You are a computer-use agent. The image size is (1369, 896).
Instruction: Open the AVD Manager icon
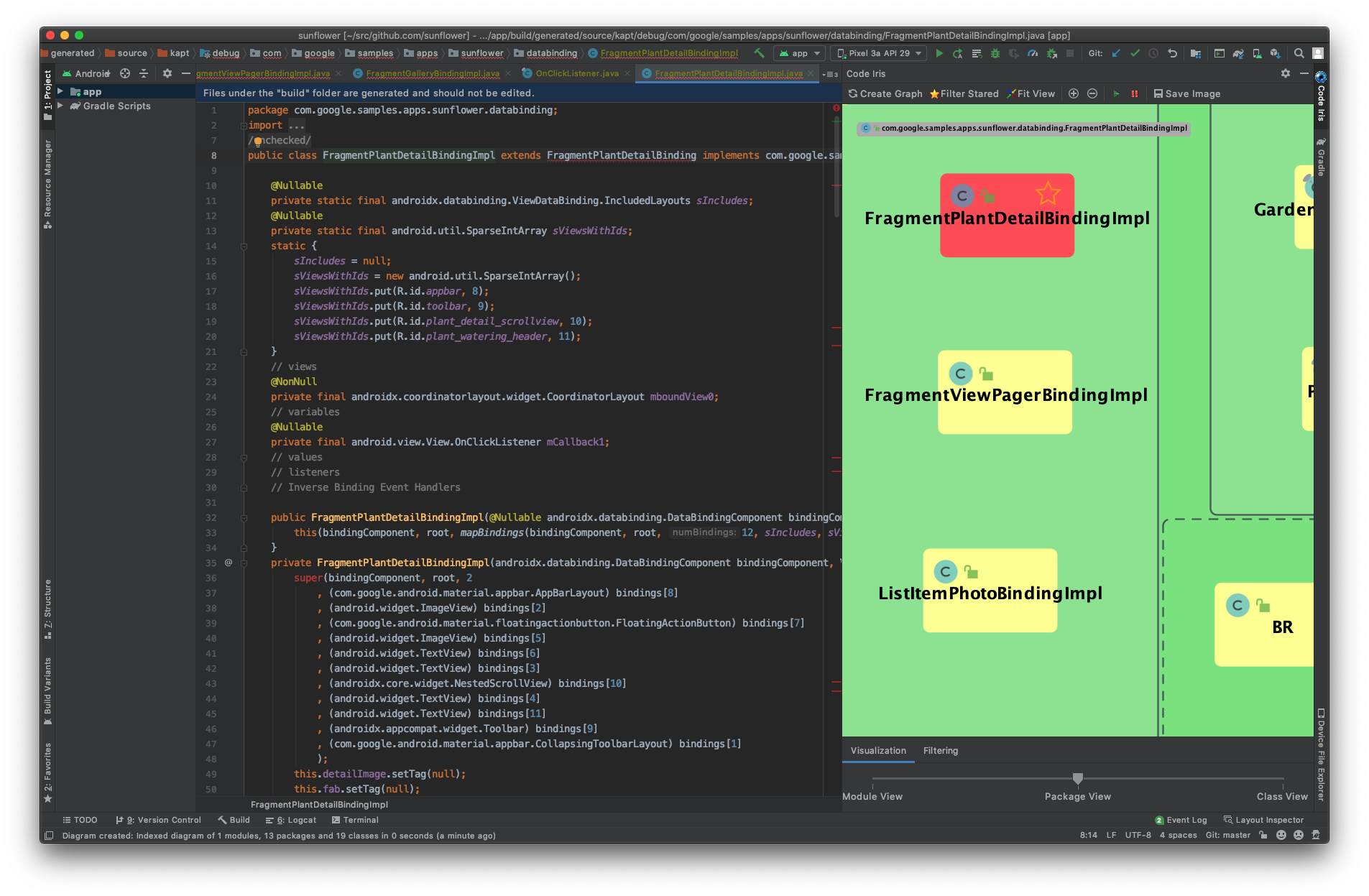click(x=1257, y=53)
